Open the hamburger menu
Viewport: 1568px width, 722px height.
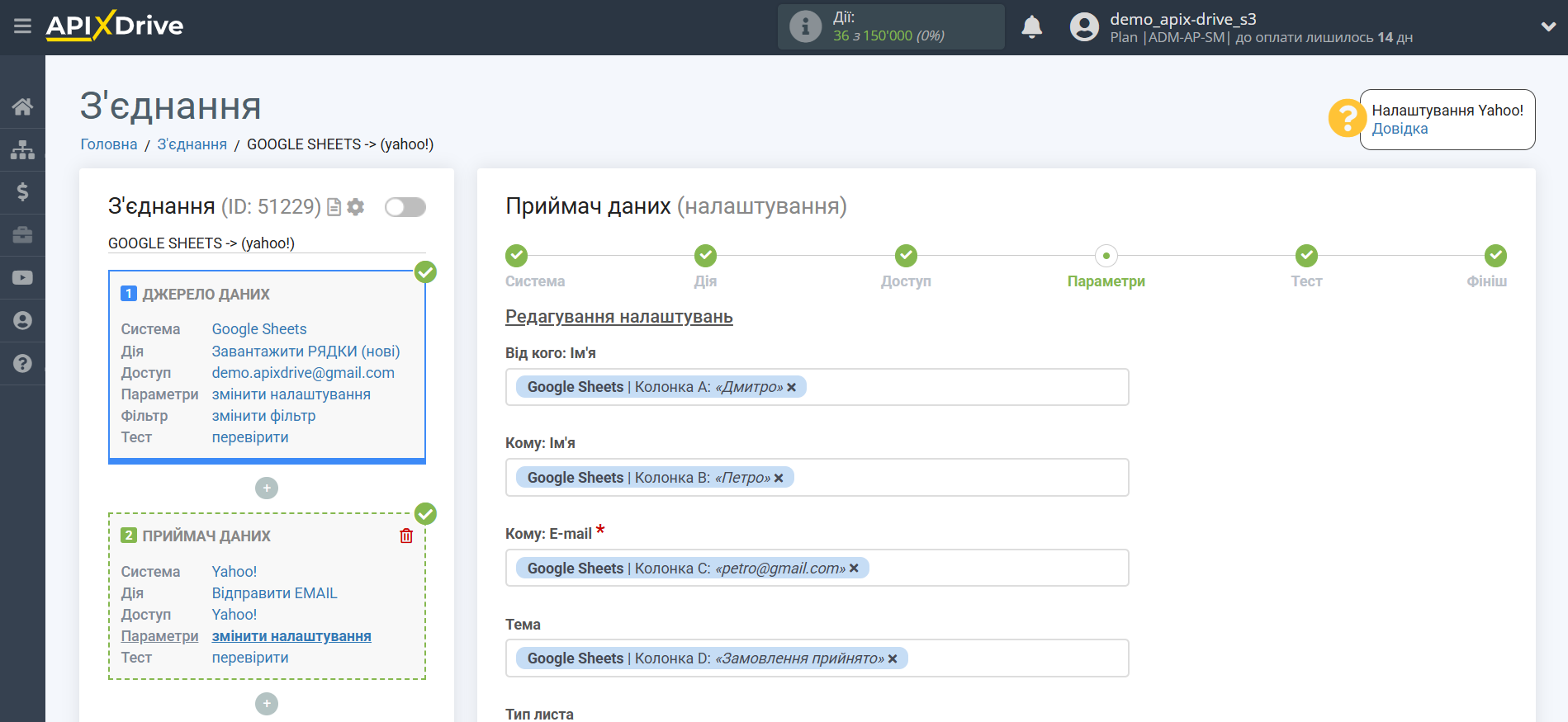[22, 26]
